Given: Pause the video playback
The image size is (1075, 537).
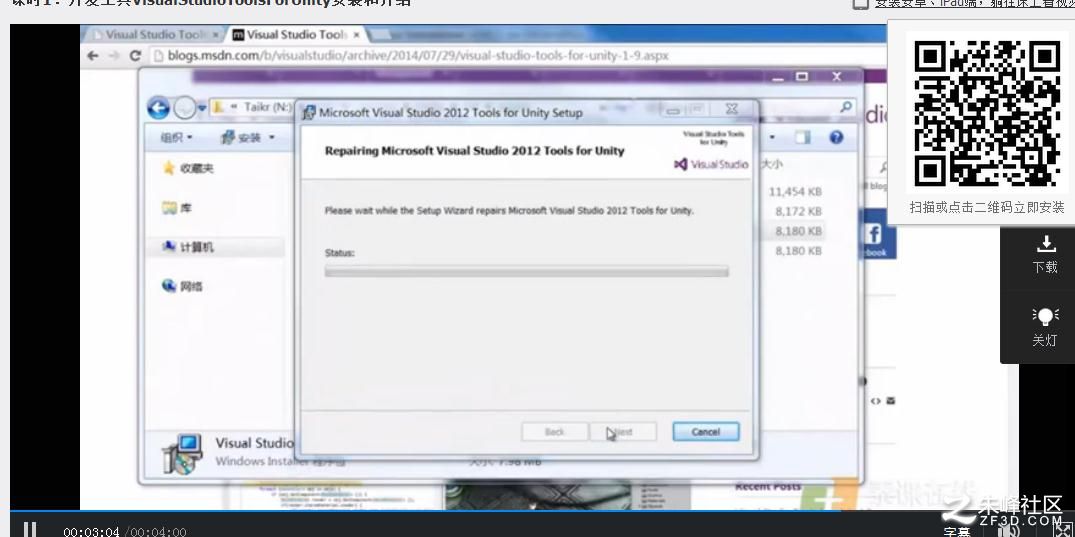Looking at the screenshot, I should coord(29,529).
